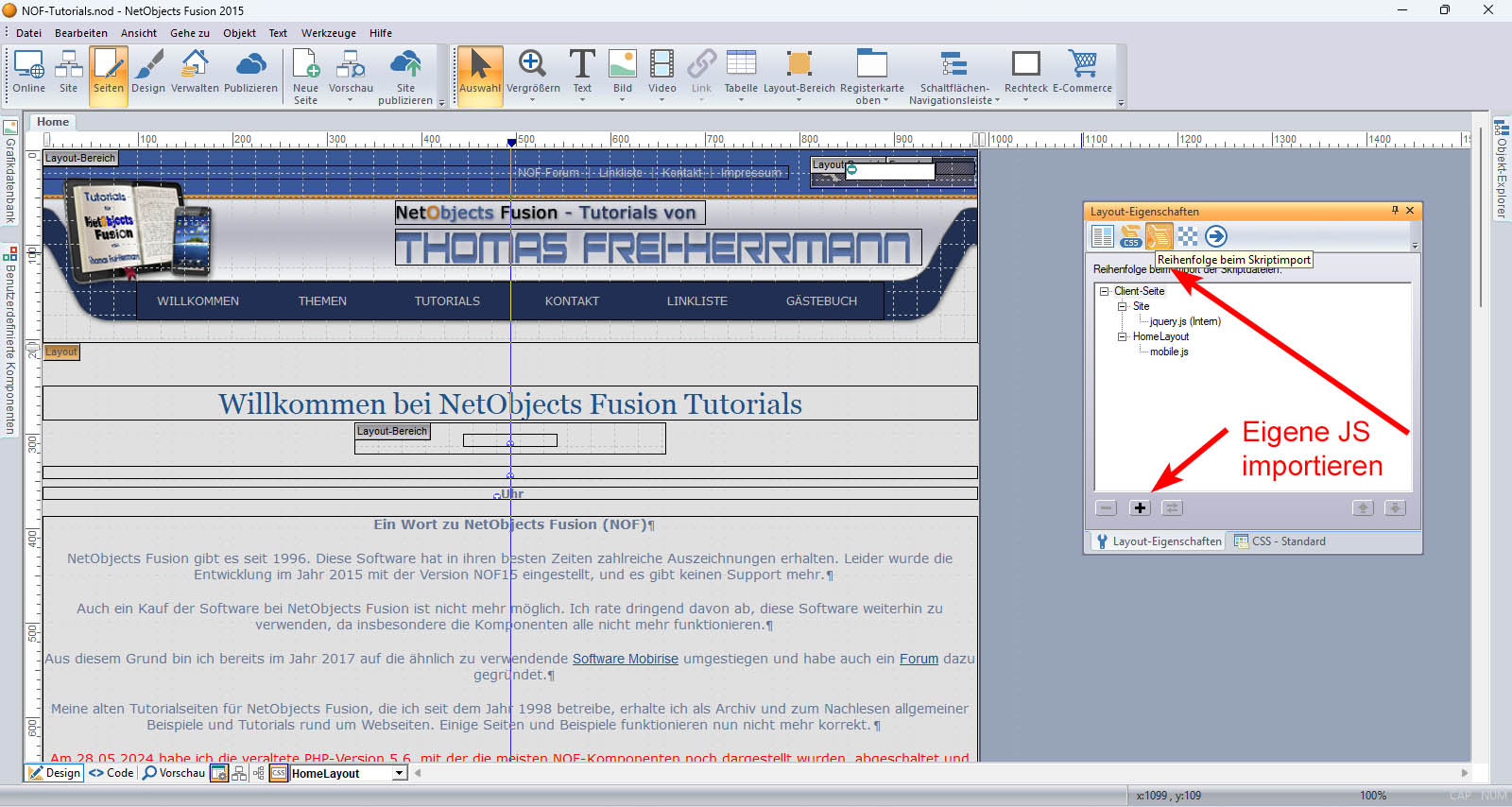Click the TUTORIALS navigation button
The image size is (1512, 807).
[447, 301]
